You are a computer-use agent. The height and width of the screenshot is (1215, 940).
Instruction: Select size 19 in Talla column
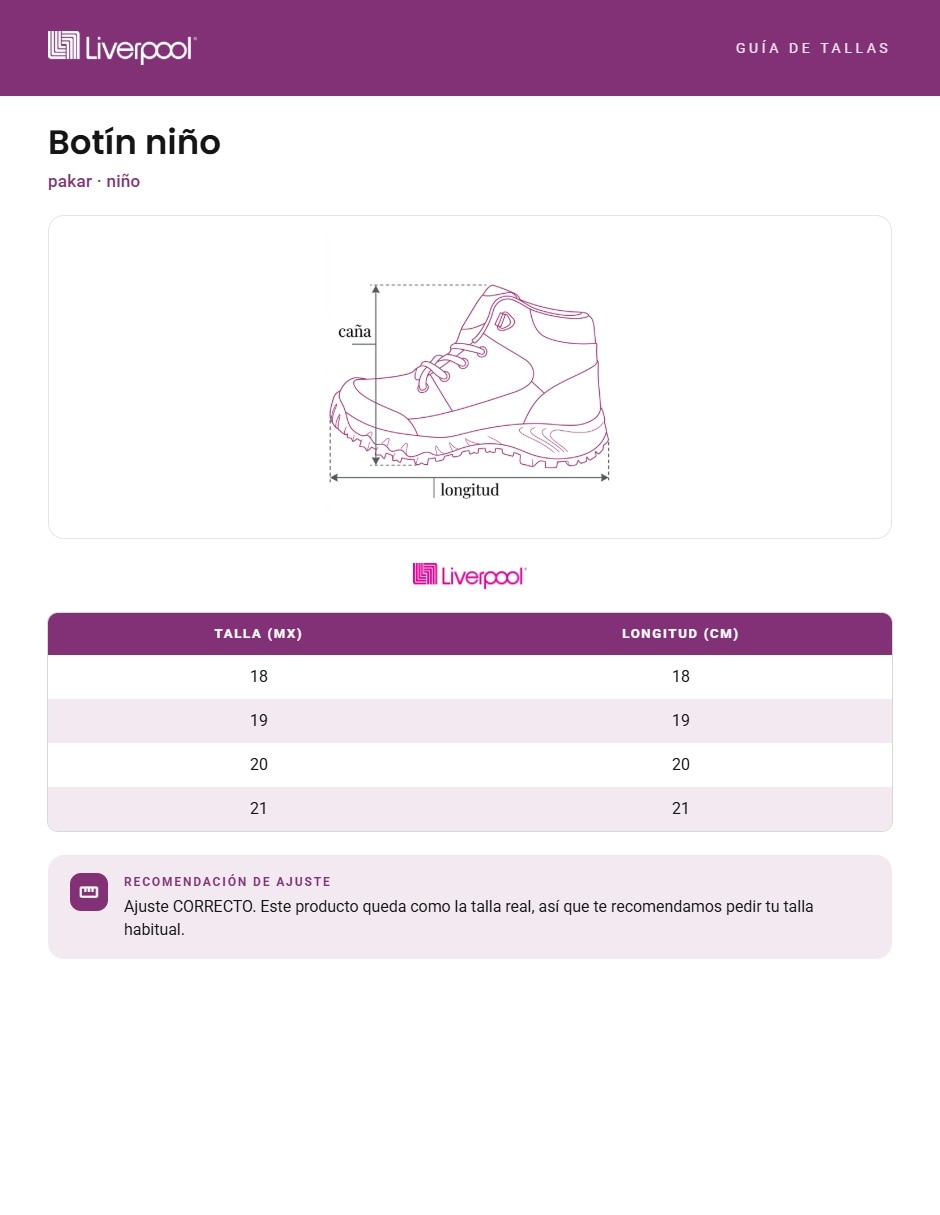(259, 721)
